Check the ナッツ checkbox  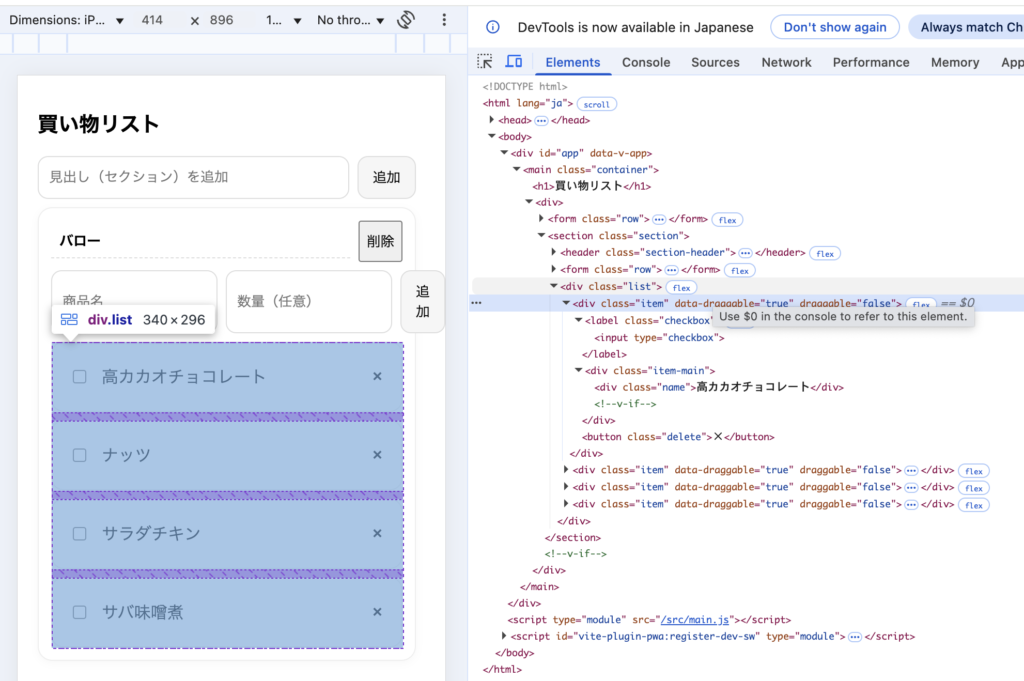pyautogui.click(x=80, y=455)
